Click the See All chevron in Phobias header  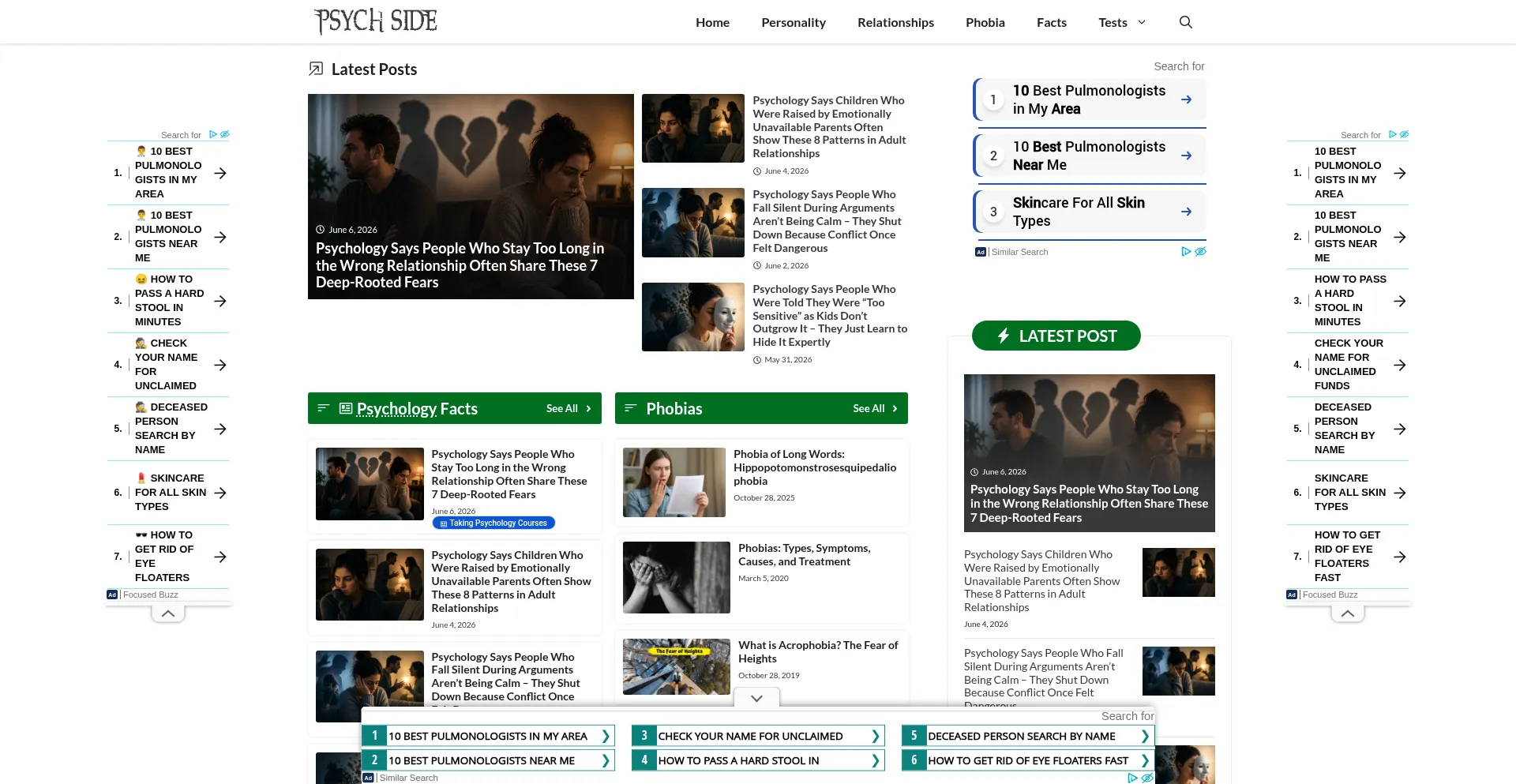tap(895, 408)
